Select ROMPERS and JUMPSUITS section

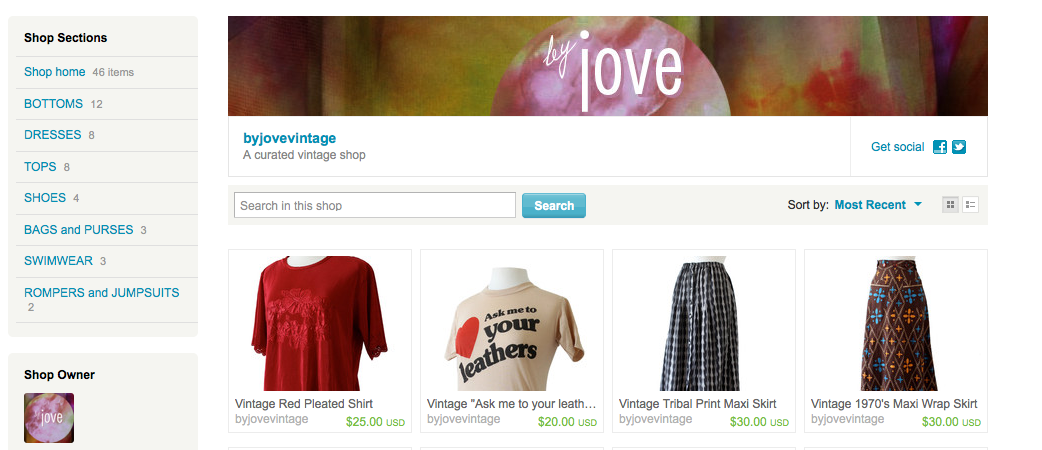pos(102,292)
